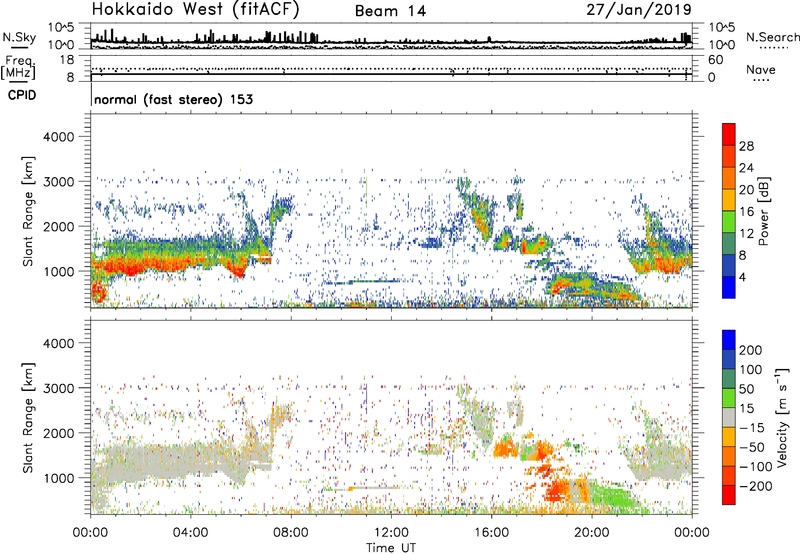Click the '-200' velocity color bar value
The image size is (800, 554).
coord(756,486)
